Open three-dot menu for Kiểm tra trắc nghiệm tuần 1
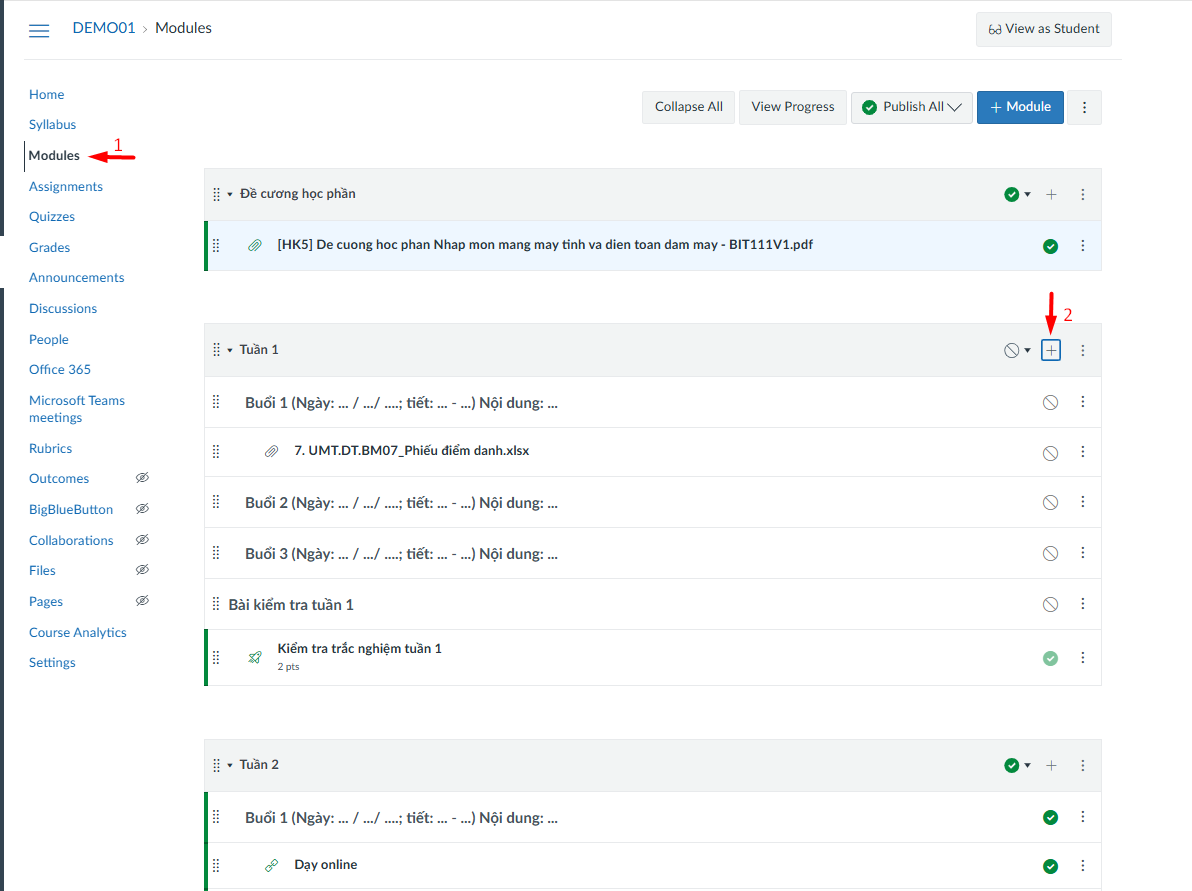Viewport: 1192px width, 891px height. 1083,658
